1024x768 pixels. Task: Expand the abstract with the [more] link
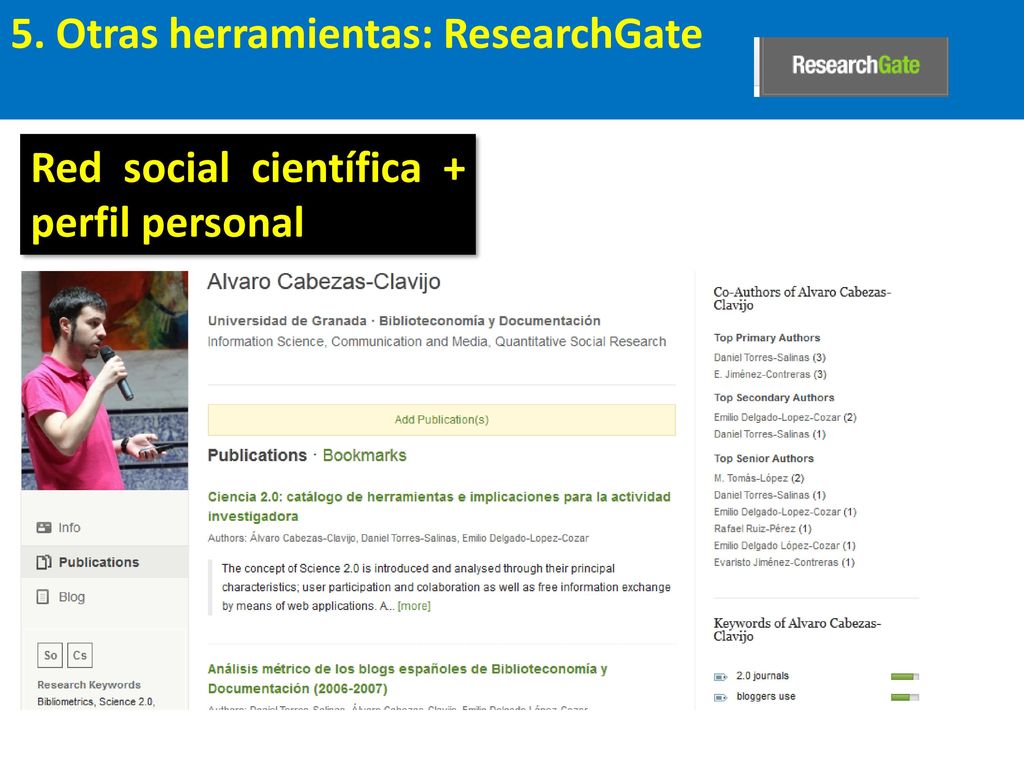coord(414,606)
